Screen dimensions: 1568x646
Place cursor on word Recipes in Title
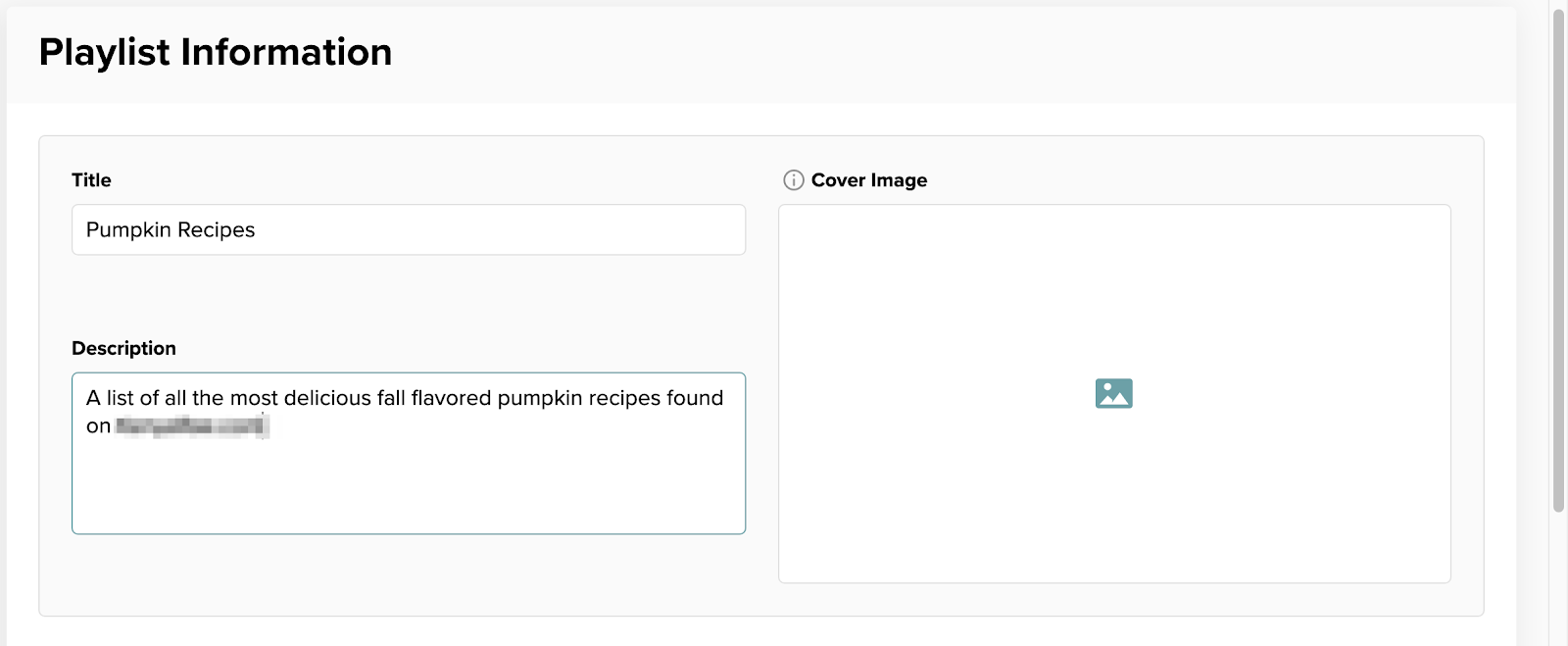click(x=217, y=229)
